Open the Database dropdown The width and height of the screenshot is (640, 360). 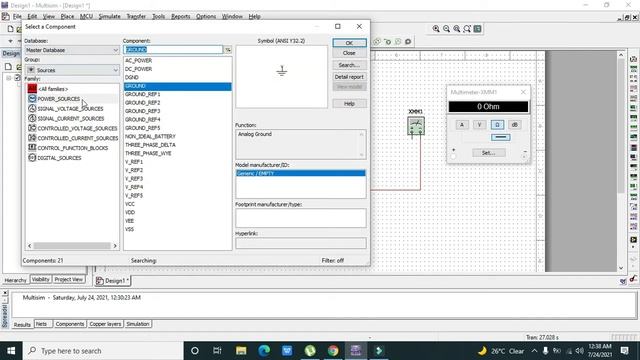pos(72,50)
